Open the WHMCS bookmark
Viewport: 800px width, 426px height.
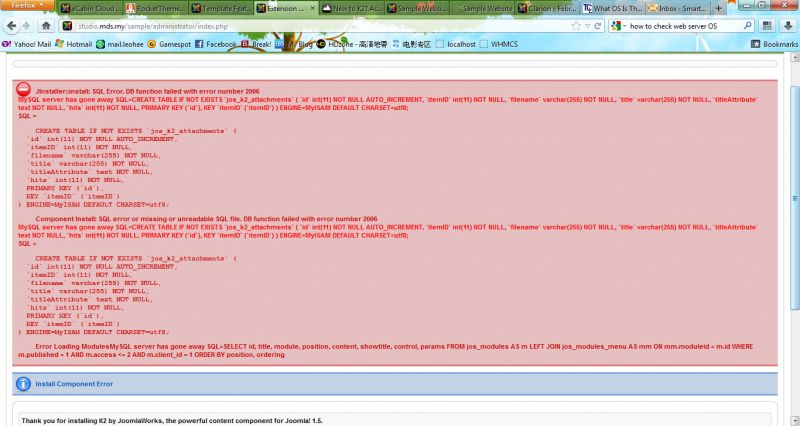(498, 44)
